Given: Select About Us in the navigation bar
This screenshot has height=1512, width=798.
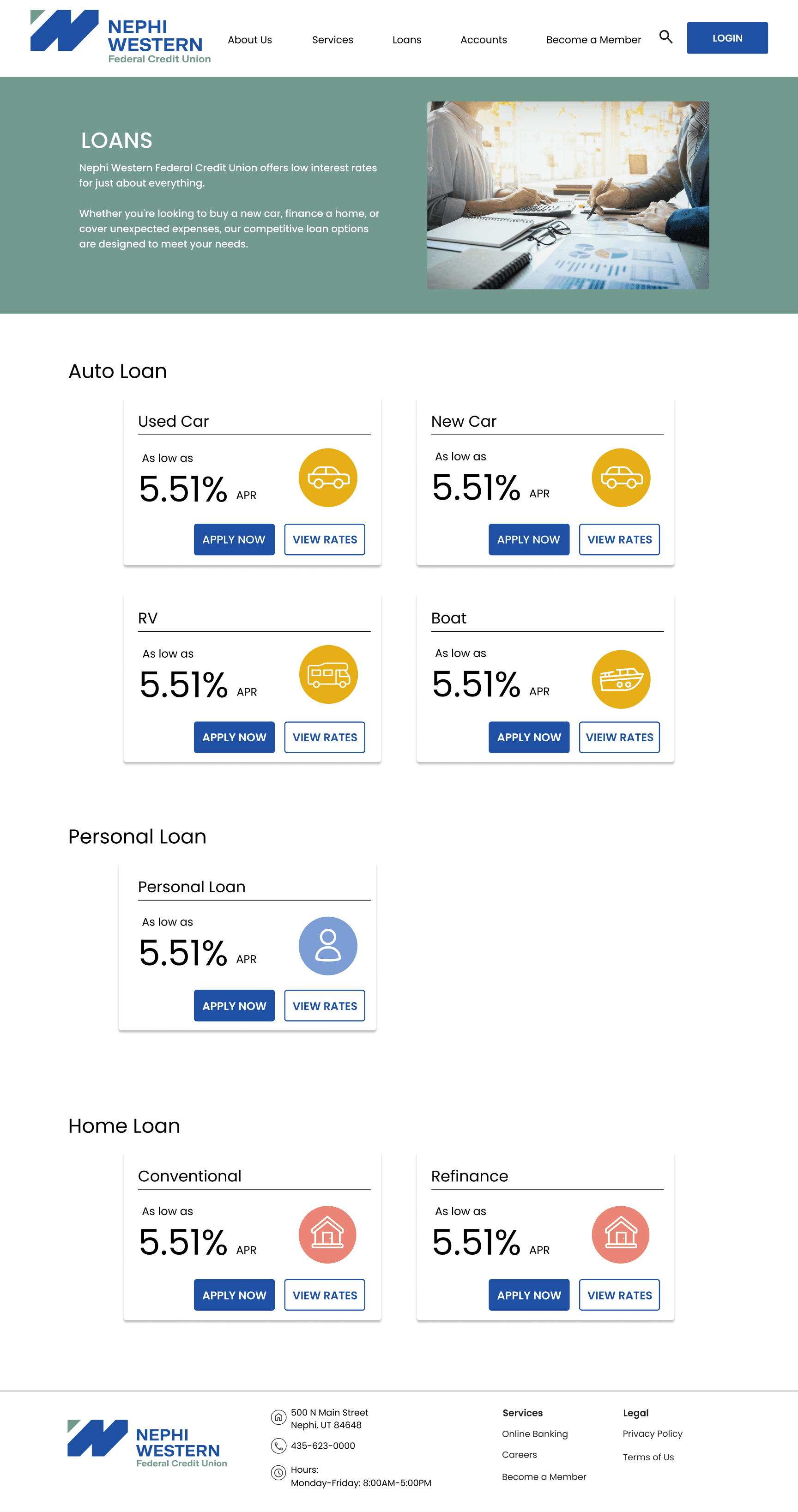Looking at the screenshot, I should click(250, 40).
